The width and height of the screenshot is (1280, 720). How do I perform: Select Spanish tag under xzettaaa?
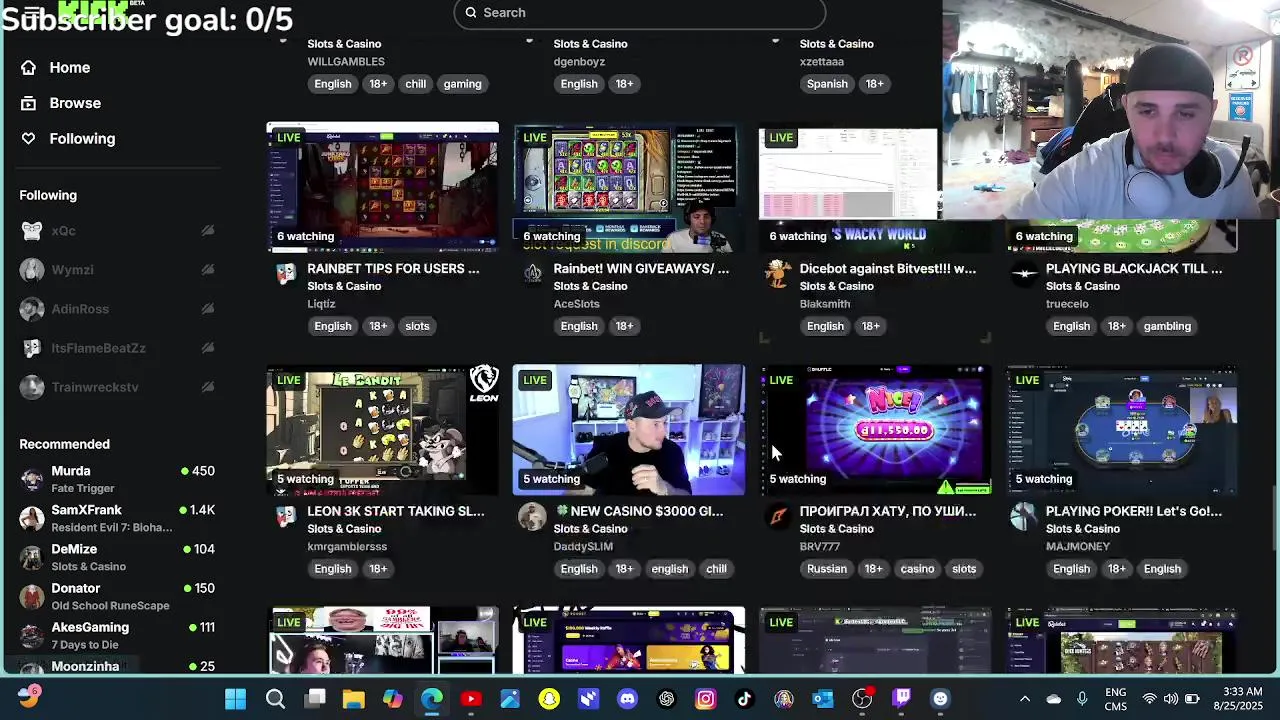click(827, 84)
